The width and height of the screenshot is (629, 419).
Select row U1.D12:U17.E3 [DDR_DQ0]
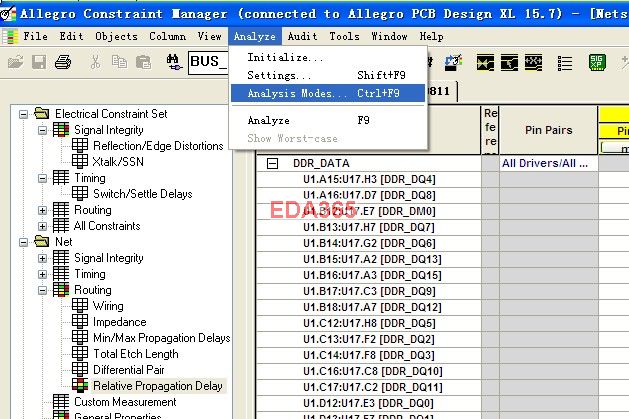pyautogui.click(x=368, y=403)
